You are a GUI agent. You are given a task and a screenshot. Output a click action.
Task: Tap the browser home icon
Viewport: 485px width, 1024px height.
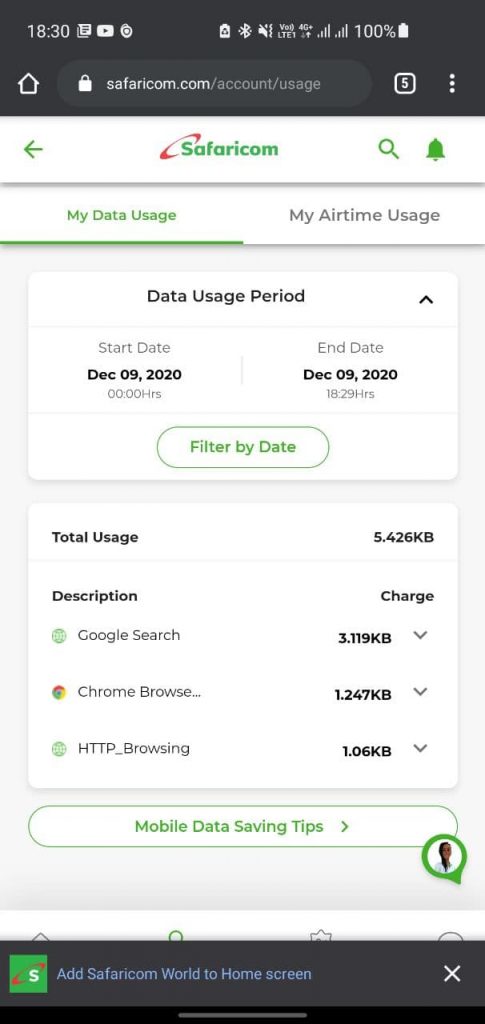click(x=29, y=84)
